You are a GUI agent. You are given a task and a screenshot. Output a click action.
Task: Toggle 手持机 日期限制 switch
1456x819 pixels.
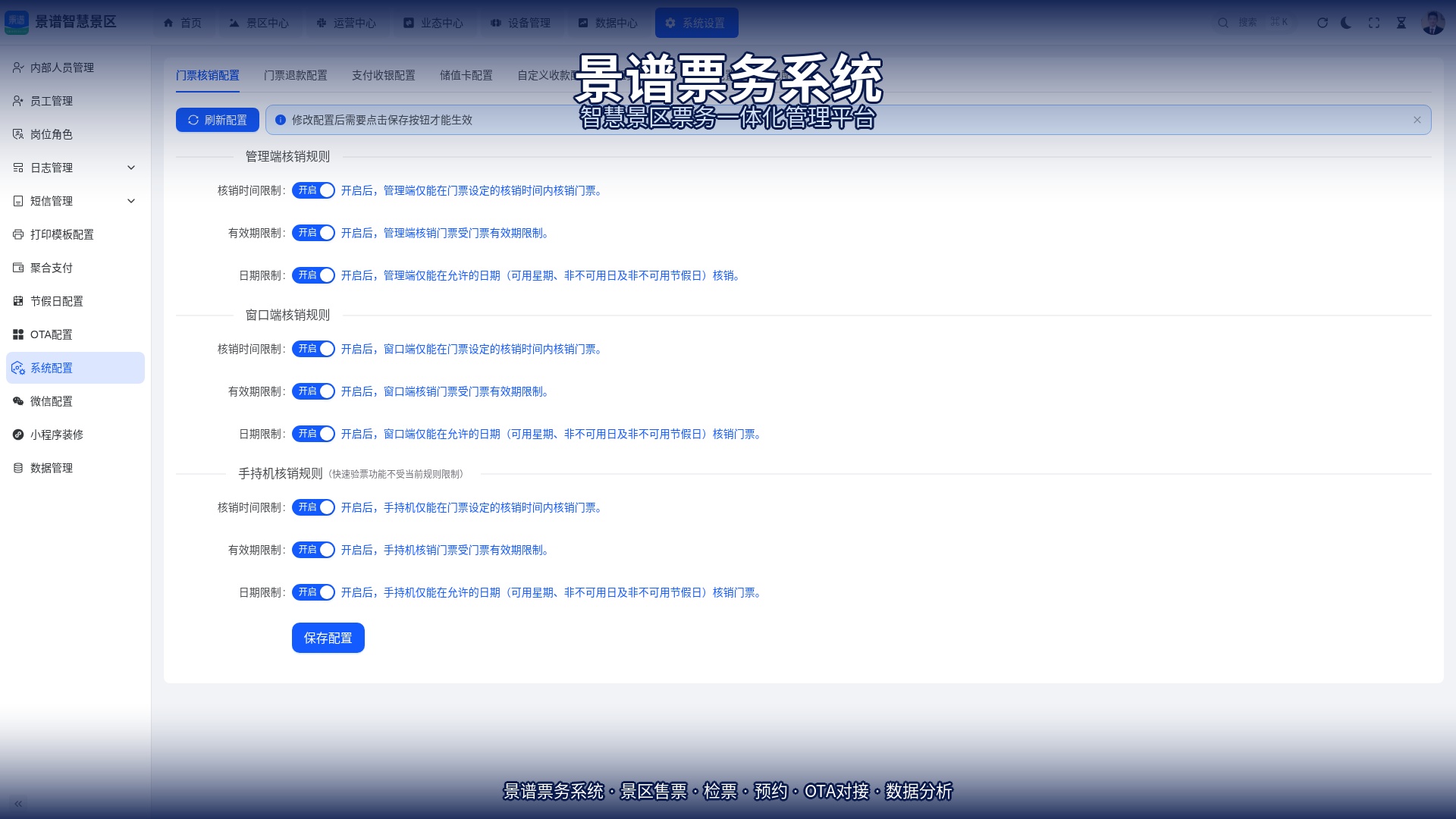tap(313, 592)
